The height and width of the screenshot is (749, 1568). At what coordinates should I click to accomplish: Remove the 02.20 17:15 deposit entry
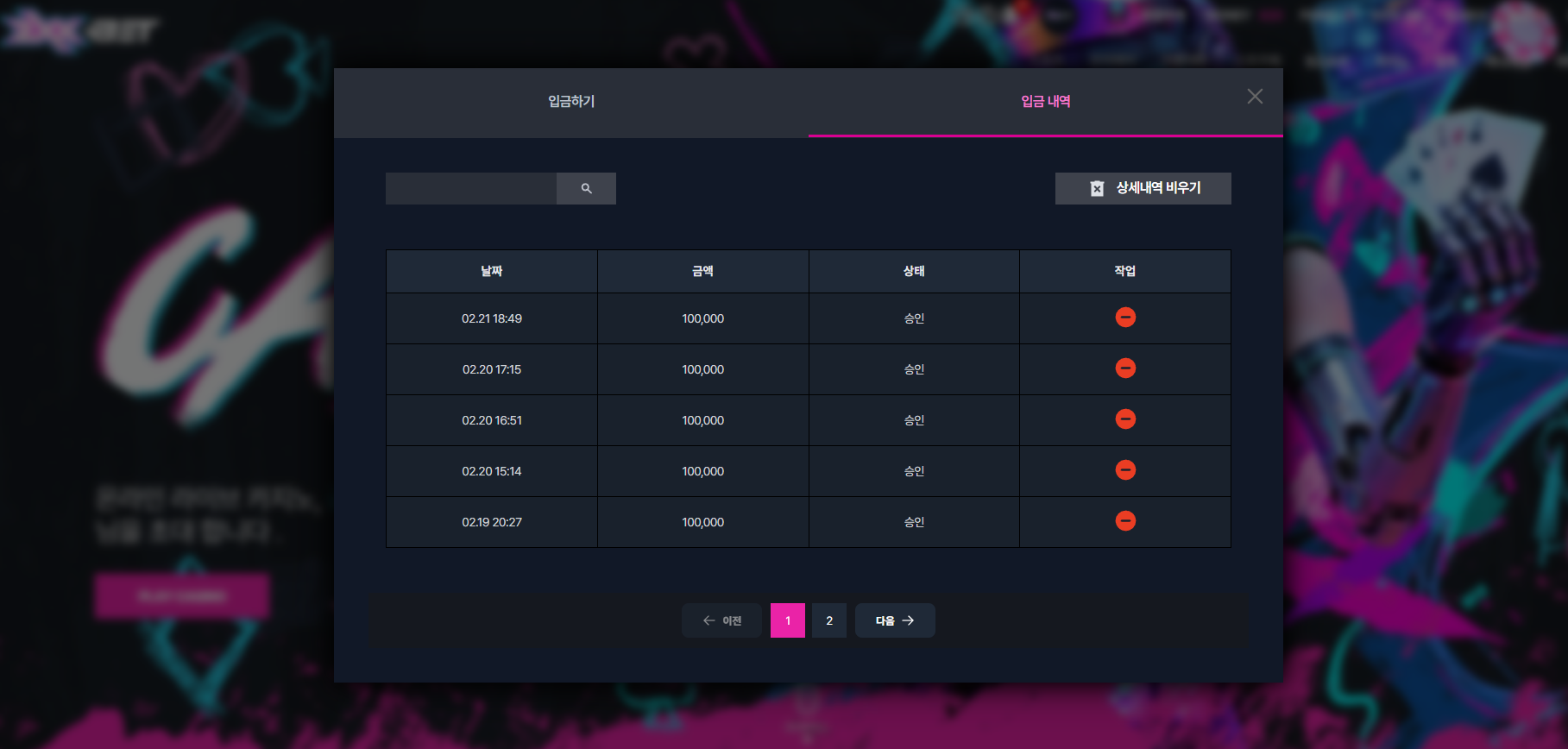[1125, 368]
